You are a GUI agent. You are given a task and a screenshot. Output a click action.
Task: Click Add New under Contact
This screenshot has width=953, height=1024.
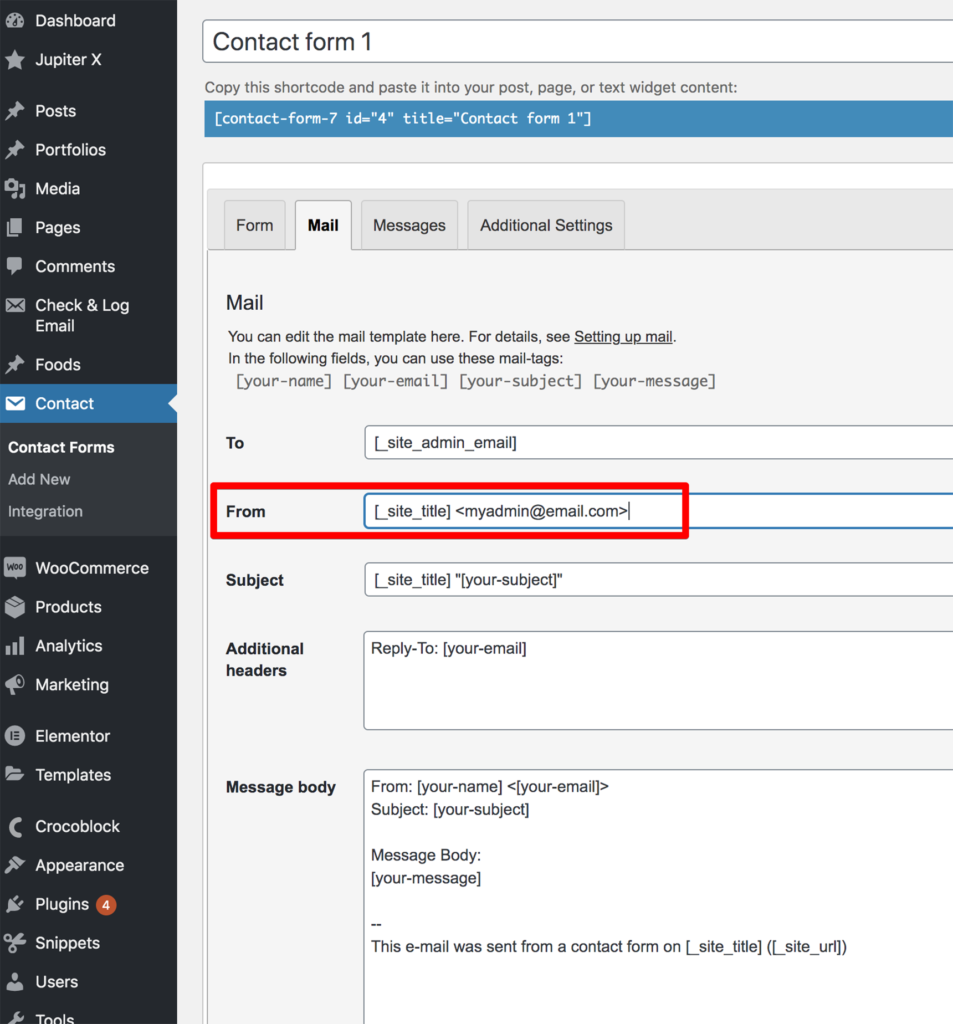(x=39, y=479)
